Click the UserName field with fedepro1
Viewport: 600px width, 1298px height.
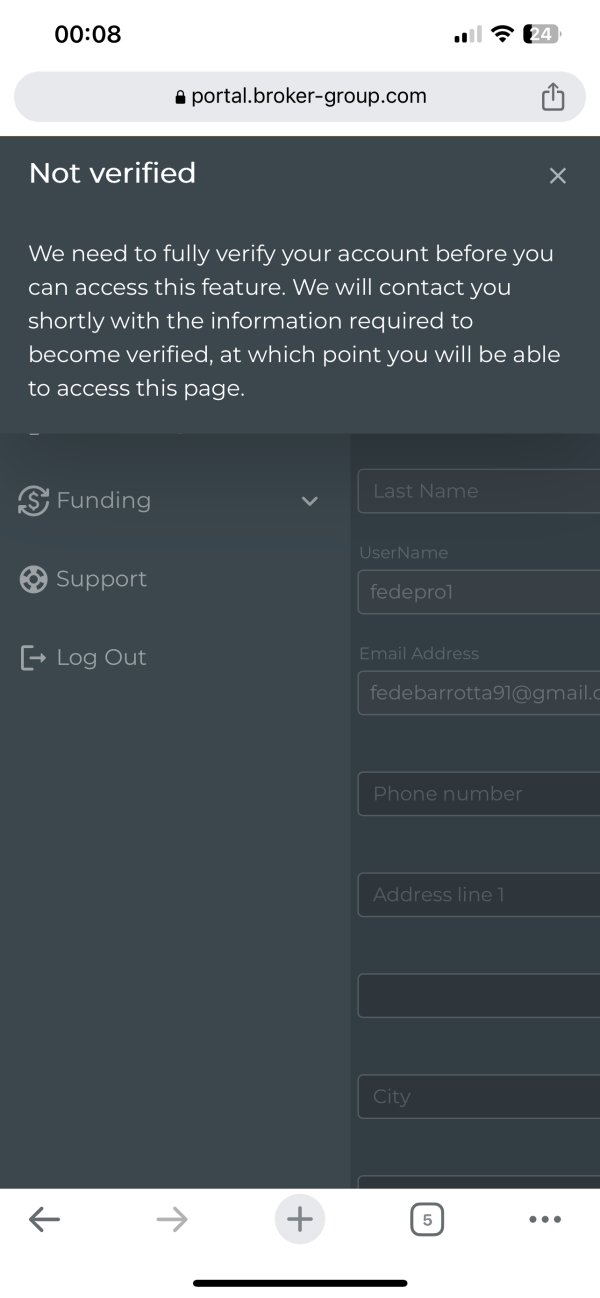click(x=479, y=592)
